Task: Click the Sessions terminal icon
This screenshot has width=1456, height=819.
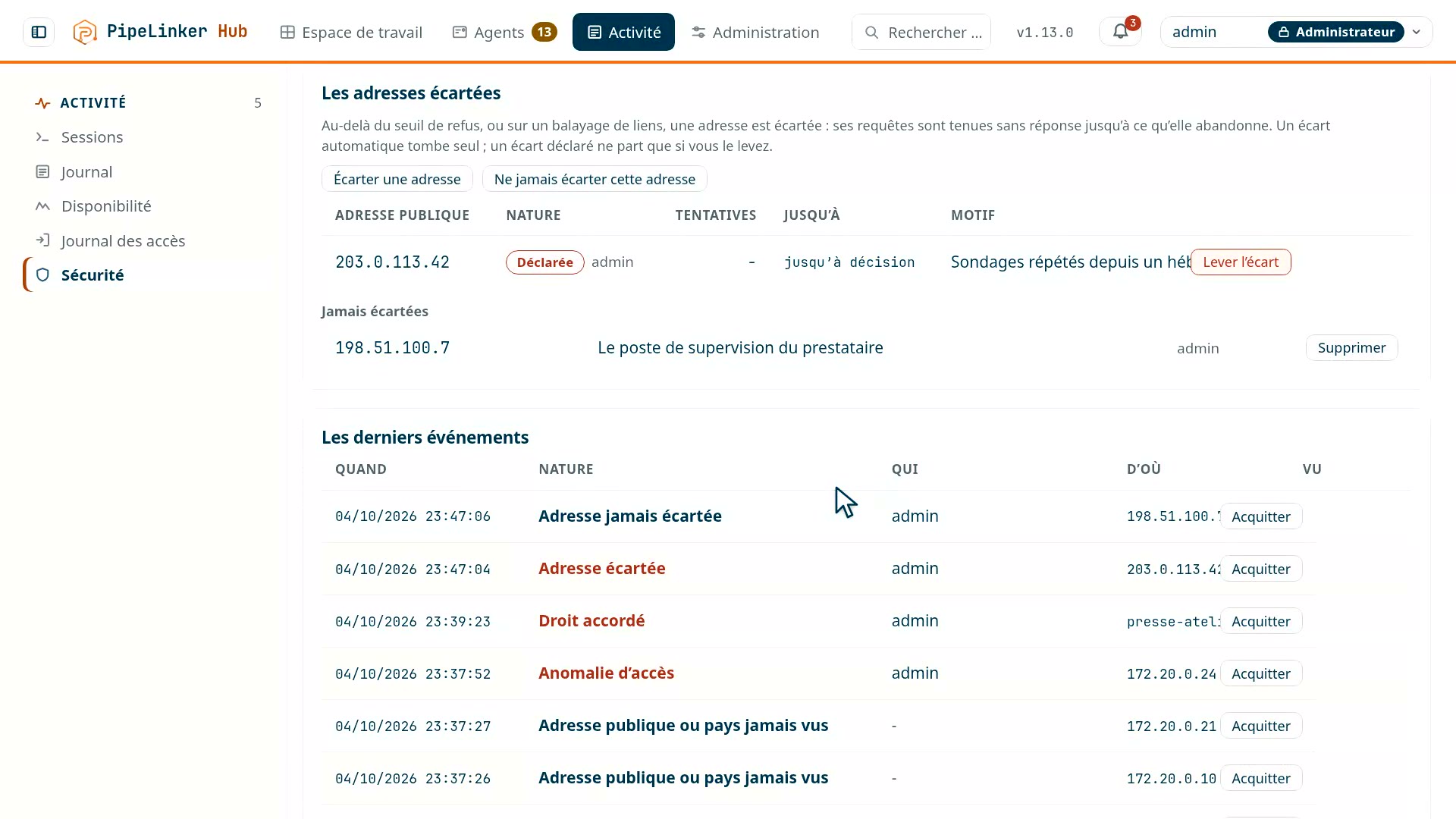Action: (42, 137)
